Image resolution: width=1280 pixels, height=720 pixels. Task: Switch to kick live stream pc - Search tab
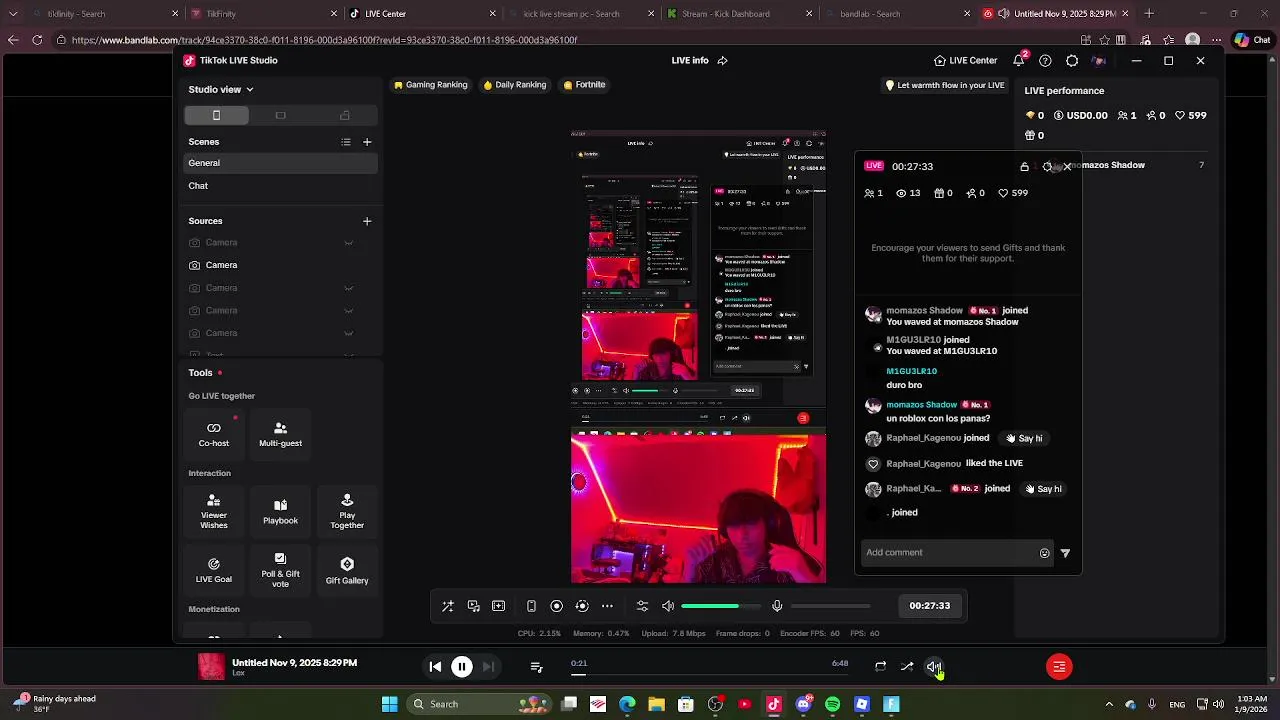(580, 14)
